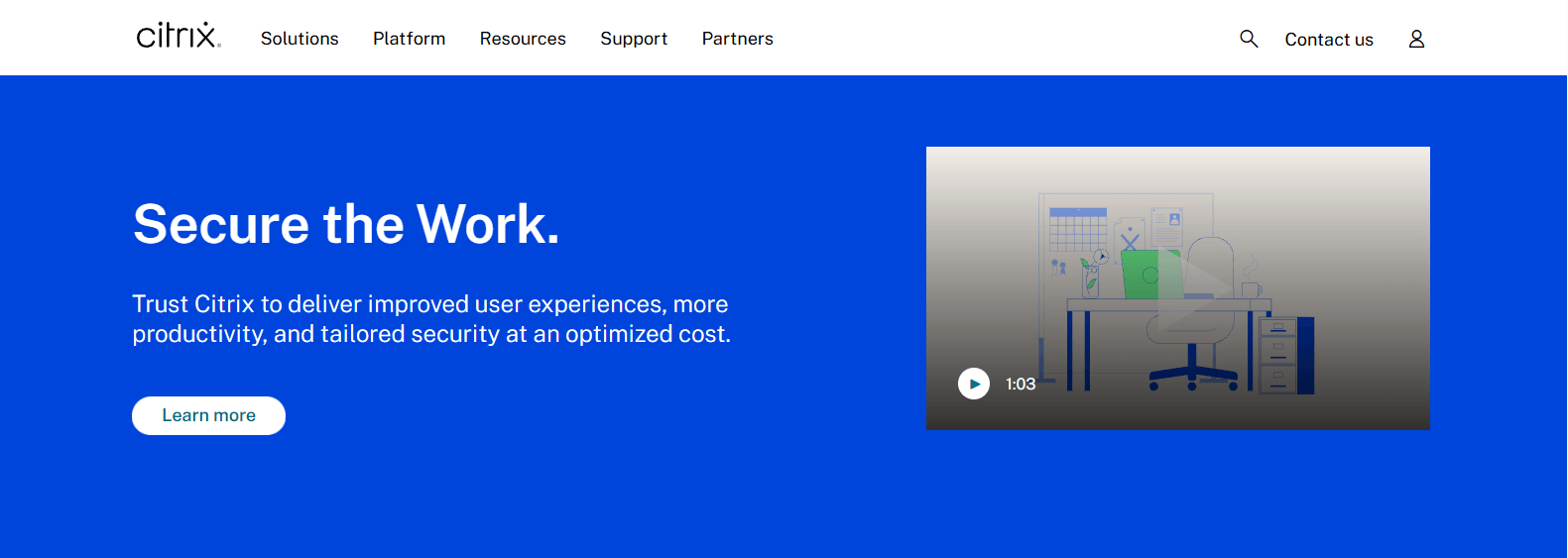Screen dimensions: 1568x558
Task: Open the Support menu
Action: click(634, 39)
